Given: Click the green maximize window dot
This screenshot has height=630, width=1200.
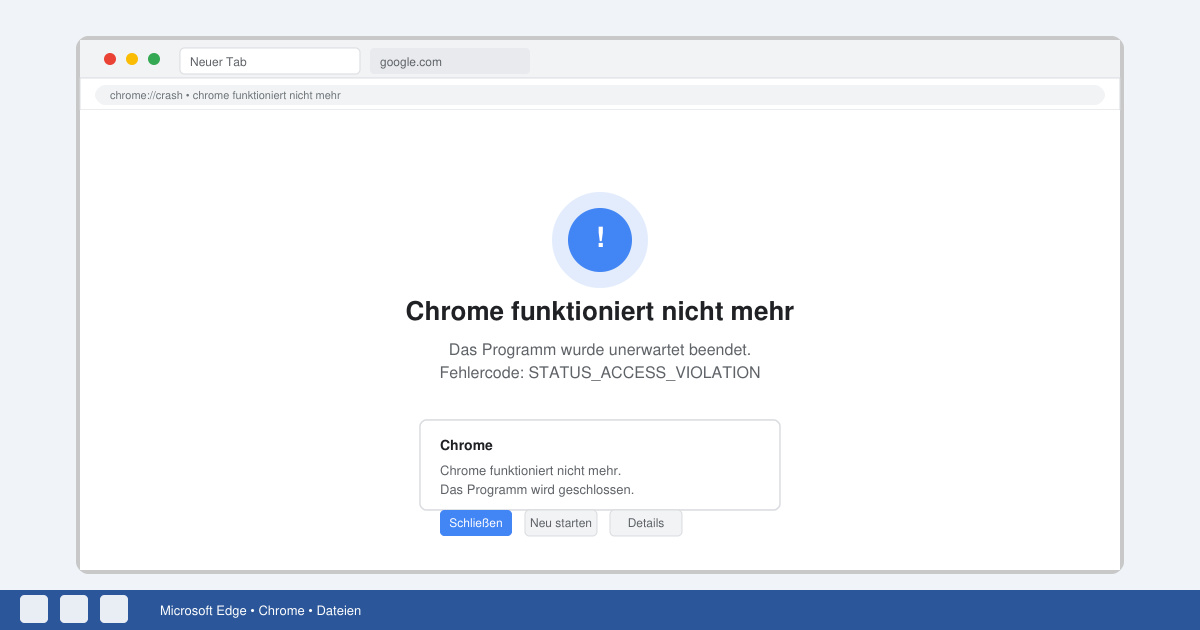Looking at the screenshot, I should click(154, 59).
